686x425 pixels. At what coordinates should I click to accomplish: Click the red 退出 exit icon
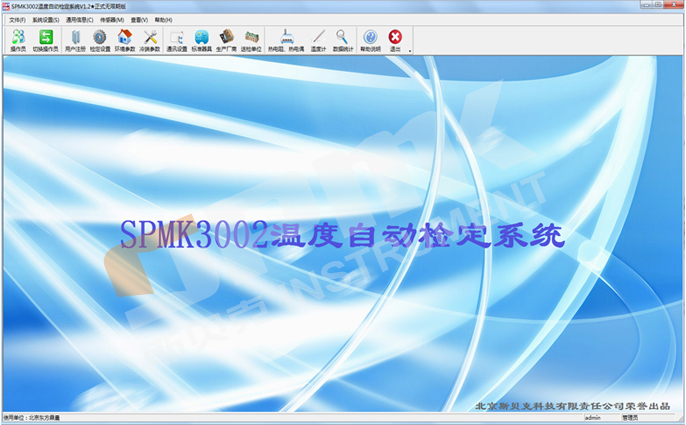(x=395, y=39)
